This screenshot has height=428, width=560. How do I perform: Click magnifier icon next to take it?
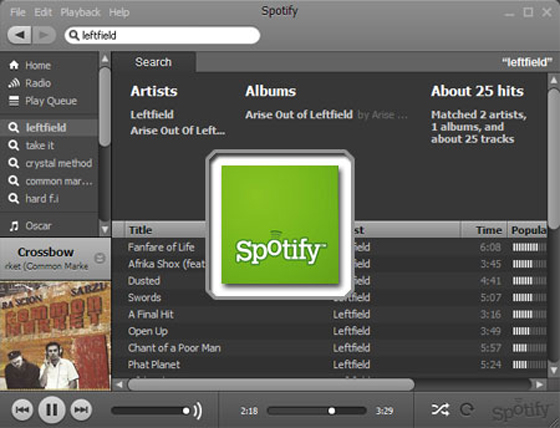pos(14,145)
